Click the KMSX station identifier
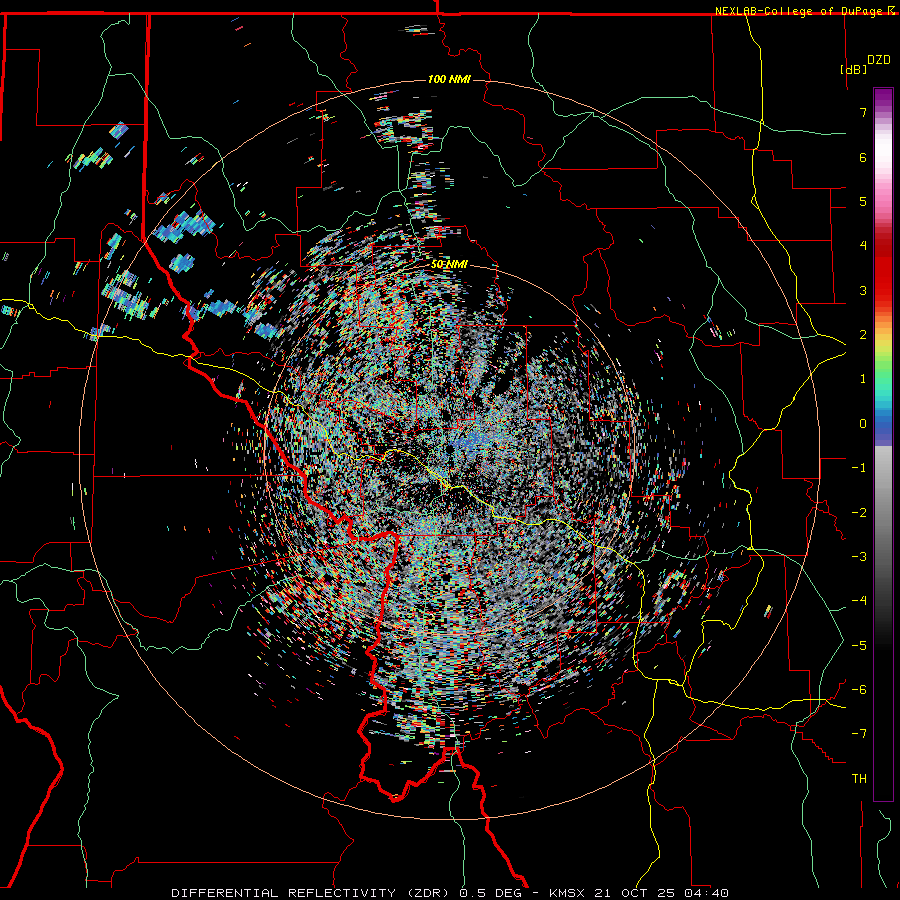The height and width of the screenshot is (900, 900). tap(569, 893)
